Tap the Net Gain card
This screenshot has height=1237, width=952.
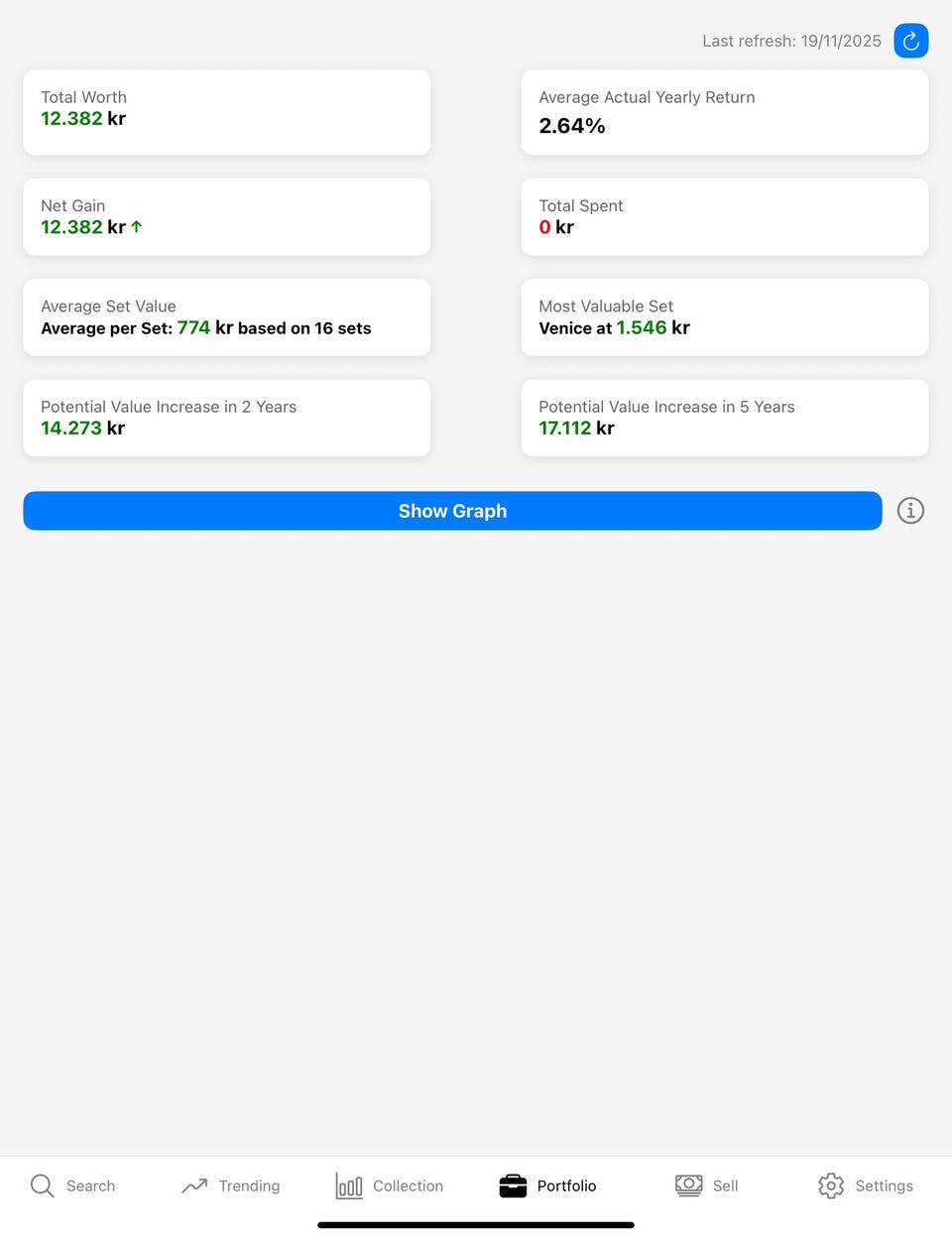coord(226,217)
